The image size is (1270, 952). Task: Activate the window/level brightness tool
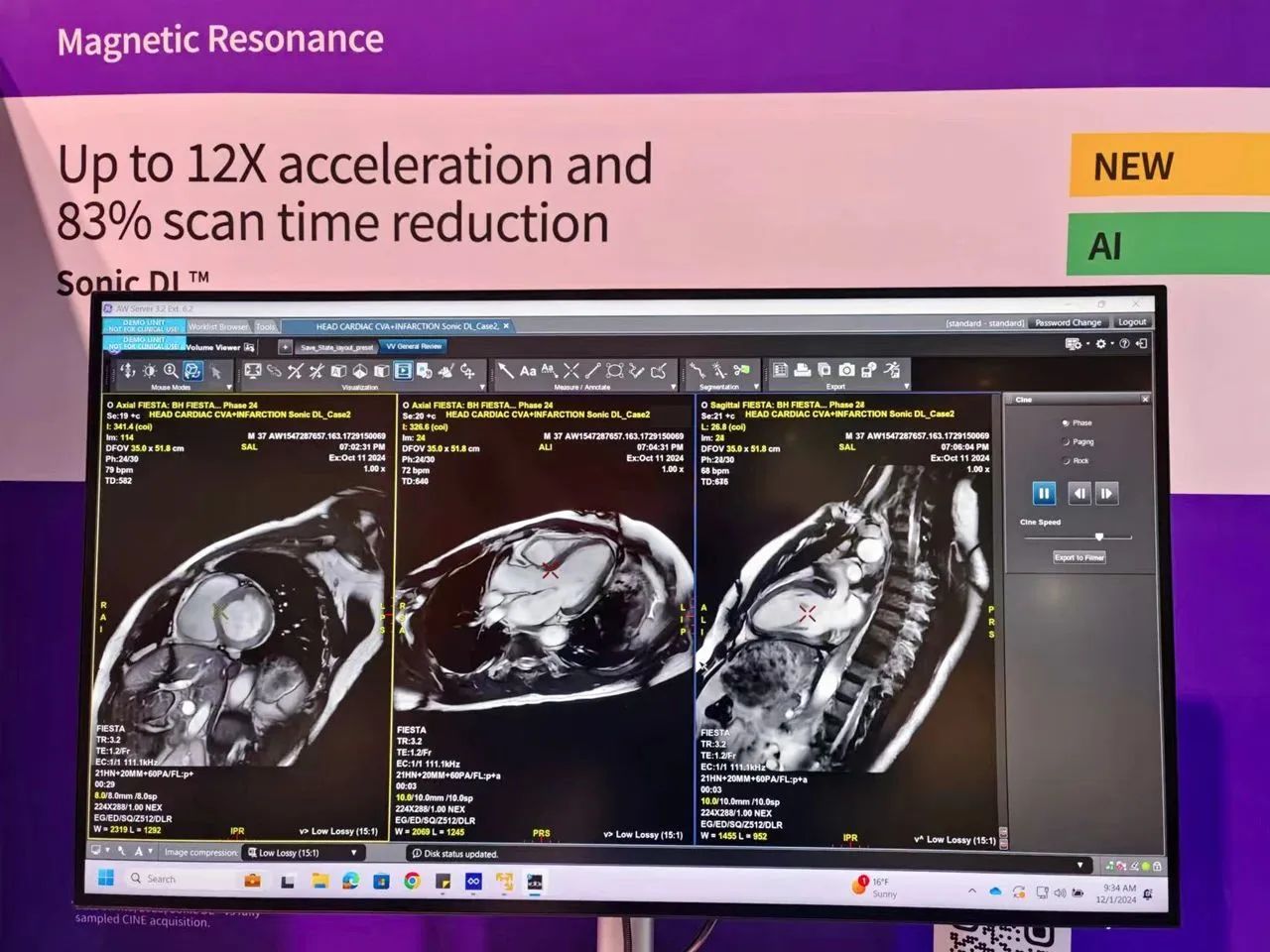[149, 371]
